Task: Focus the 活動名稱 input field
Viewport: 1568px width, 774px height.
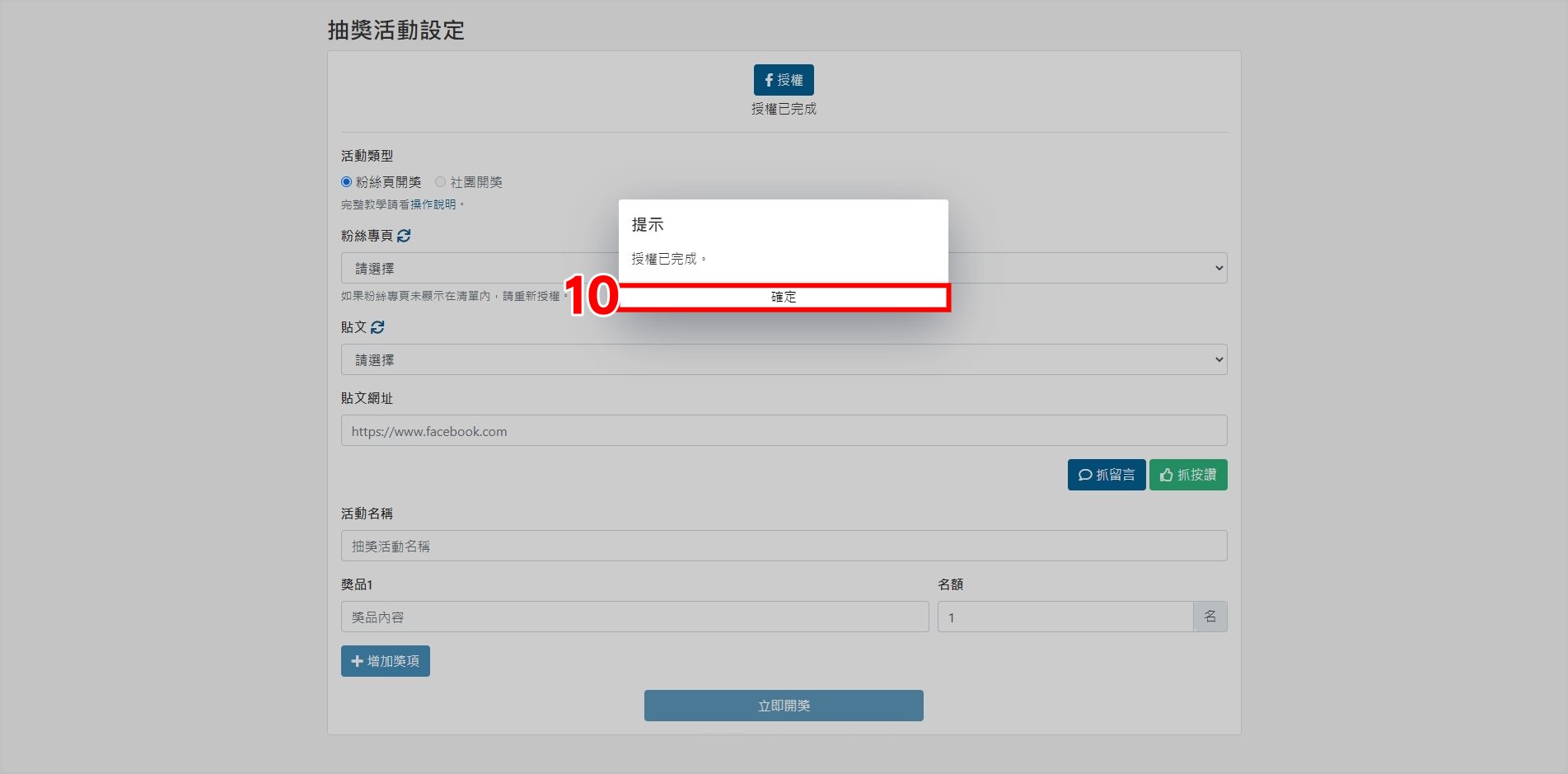Action: pos(784,546)
